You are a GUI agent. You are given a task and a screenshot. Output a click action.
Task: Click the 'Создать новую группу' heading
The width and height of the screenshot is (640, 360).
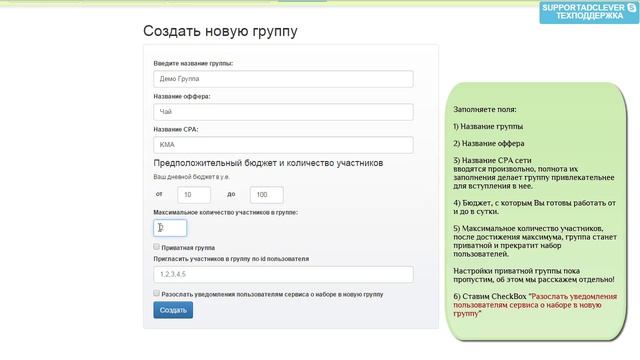coord(220,31)
